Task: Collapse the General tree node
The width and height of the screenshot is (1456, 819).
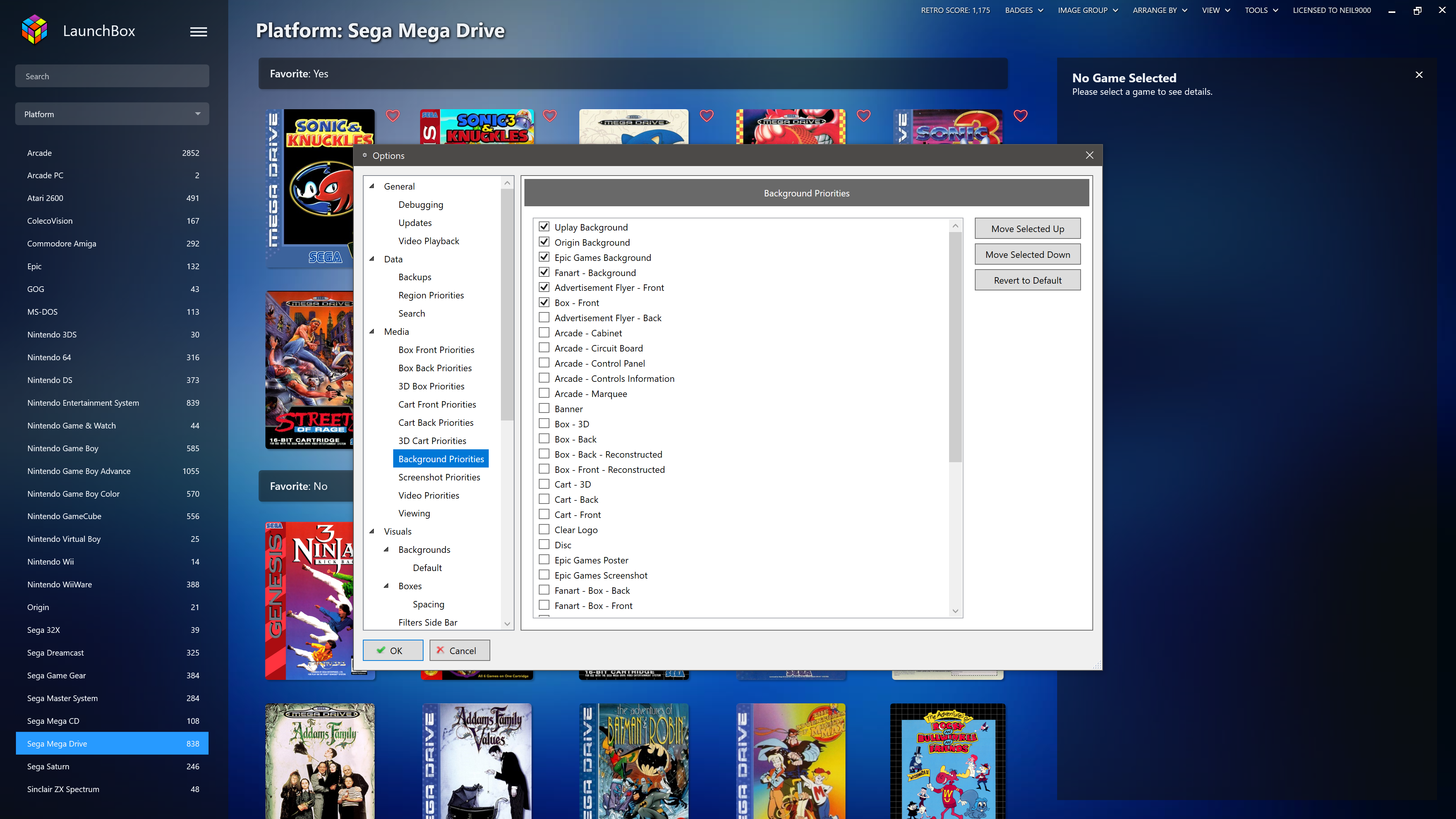Action: (x=372, y=186)
